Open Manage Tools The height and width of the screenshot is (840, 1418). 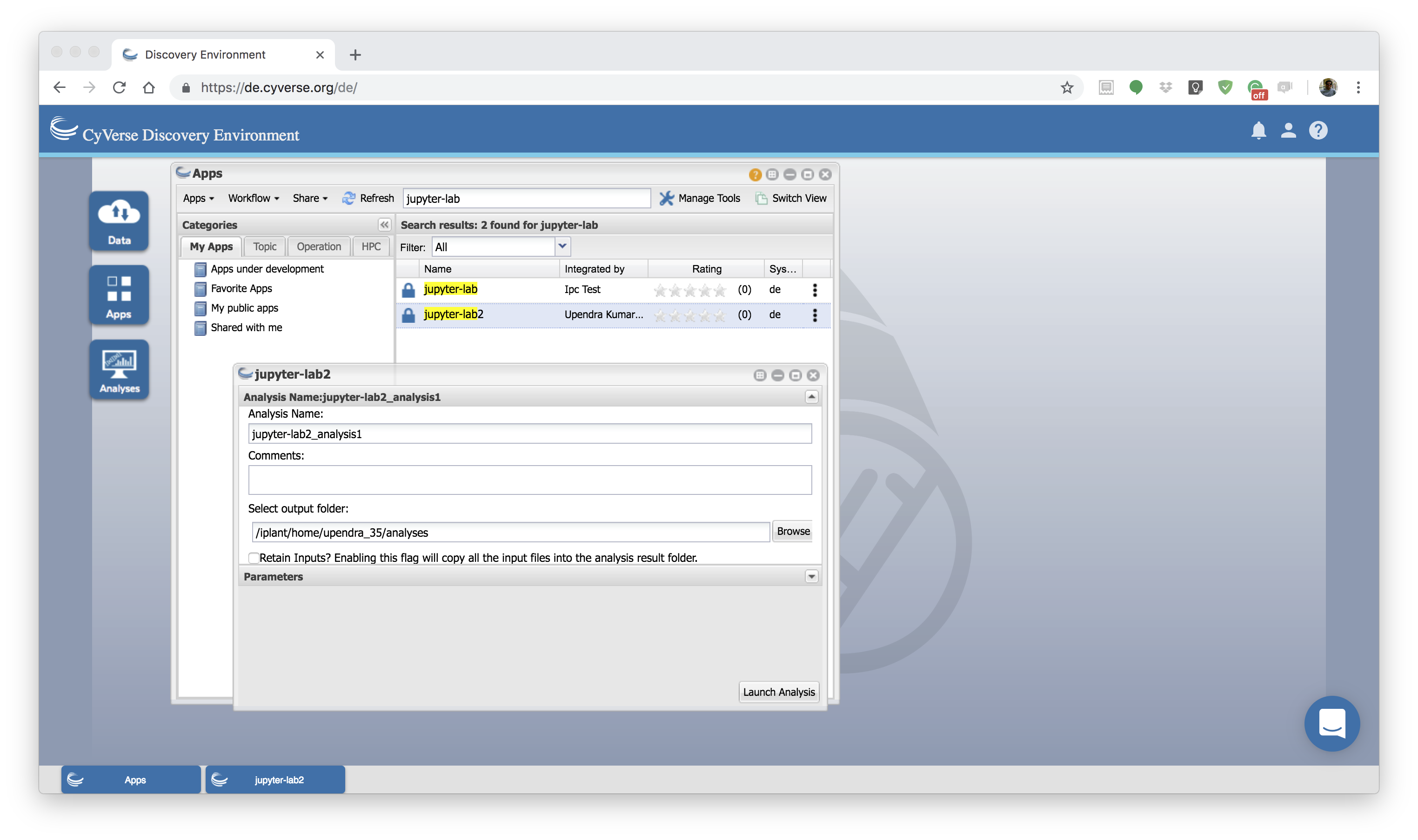(x=699, y=198)
